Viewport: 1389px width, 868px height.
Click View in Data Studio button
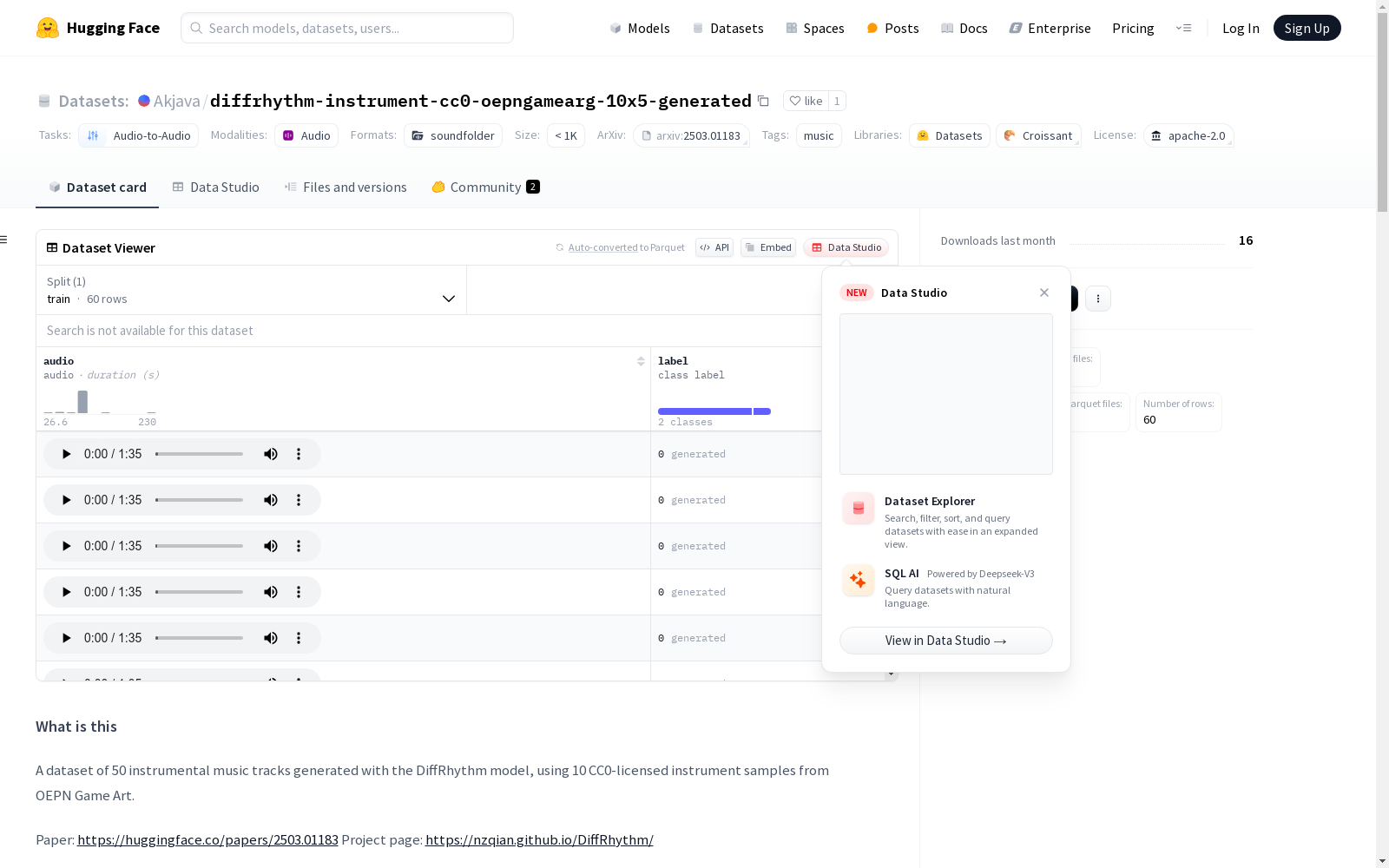coord(946,641)
